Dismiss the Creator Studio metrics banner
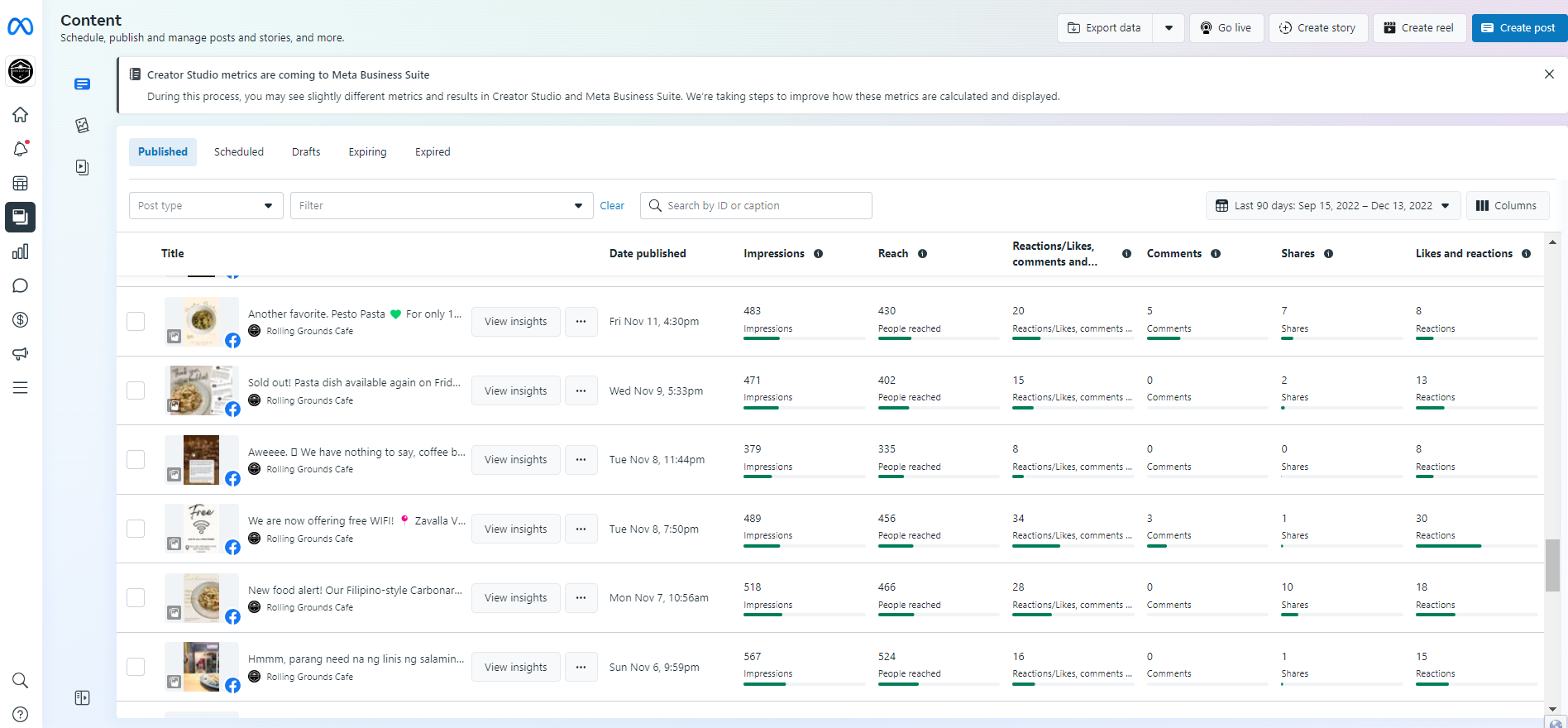1568x728 pixels. (x=1548, y=74)
